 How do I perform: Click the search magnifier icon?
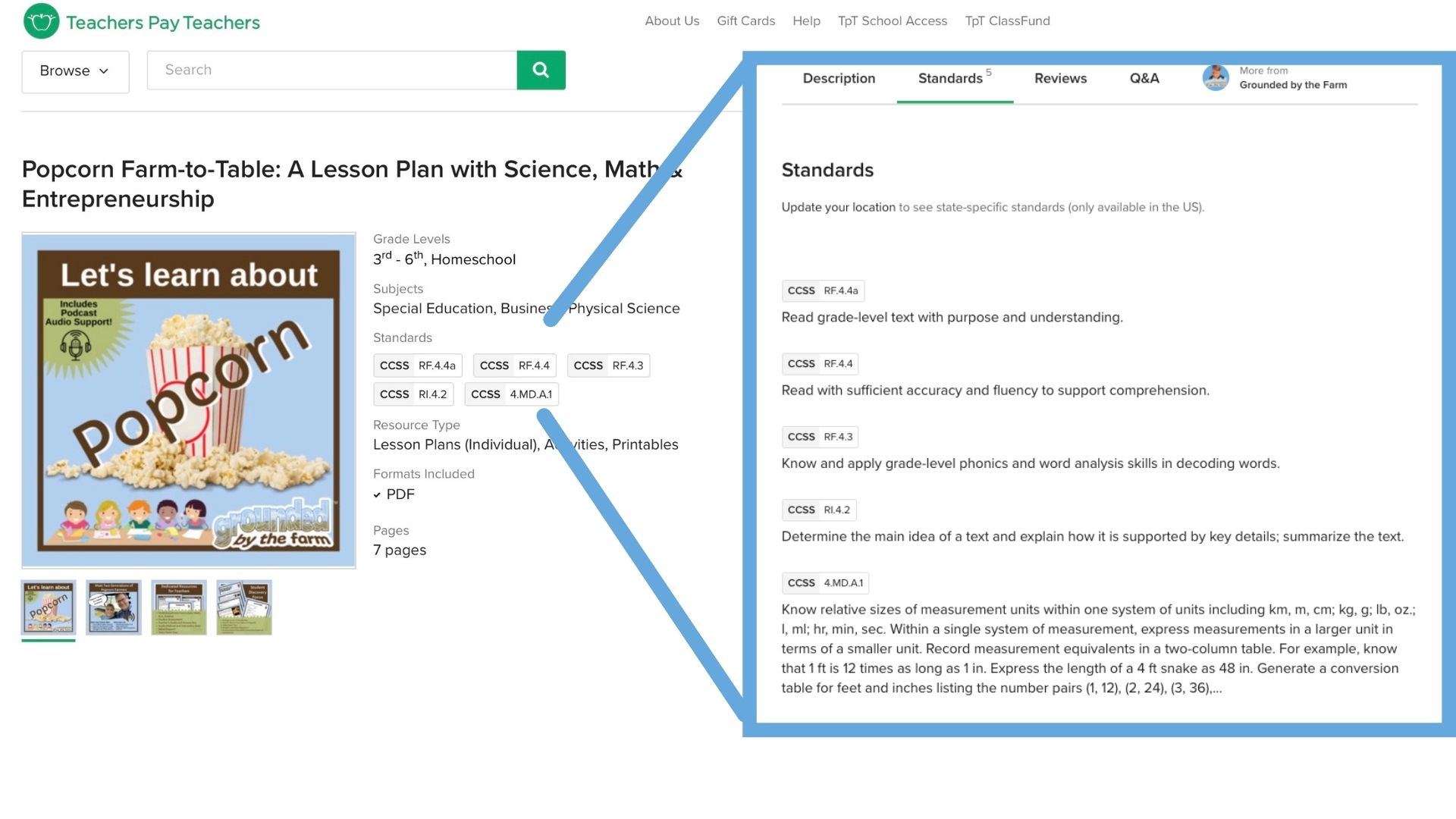click(541, 69)
